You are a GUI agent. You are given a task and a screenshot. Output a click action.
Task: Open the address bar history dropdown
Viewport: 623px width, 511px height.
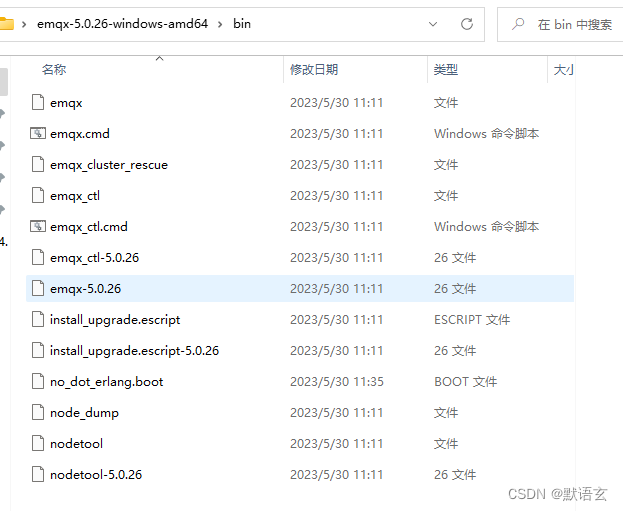[433, 24]
